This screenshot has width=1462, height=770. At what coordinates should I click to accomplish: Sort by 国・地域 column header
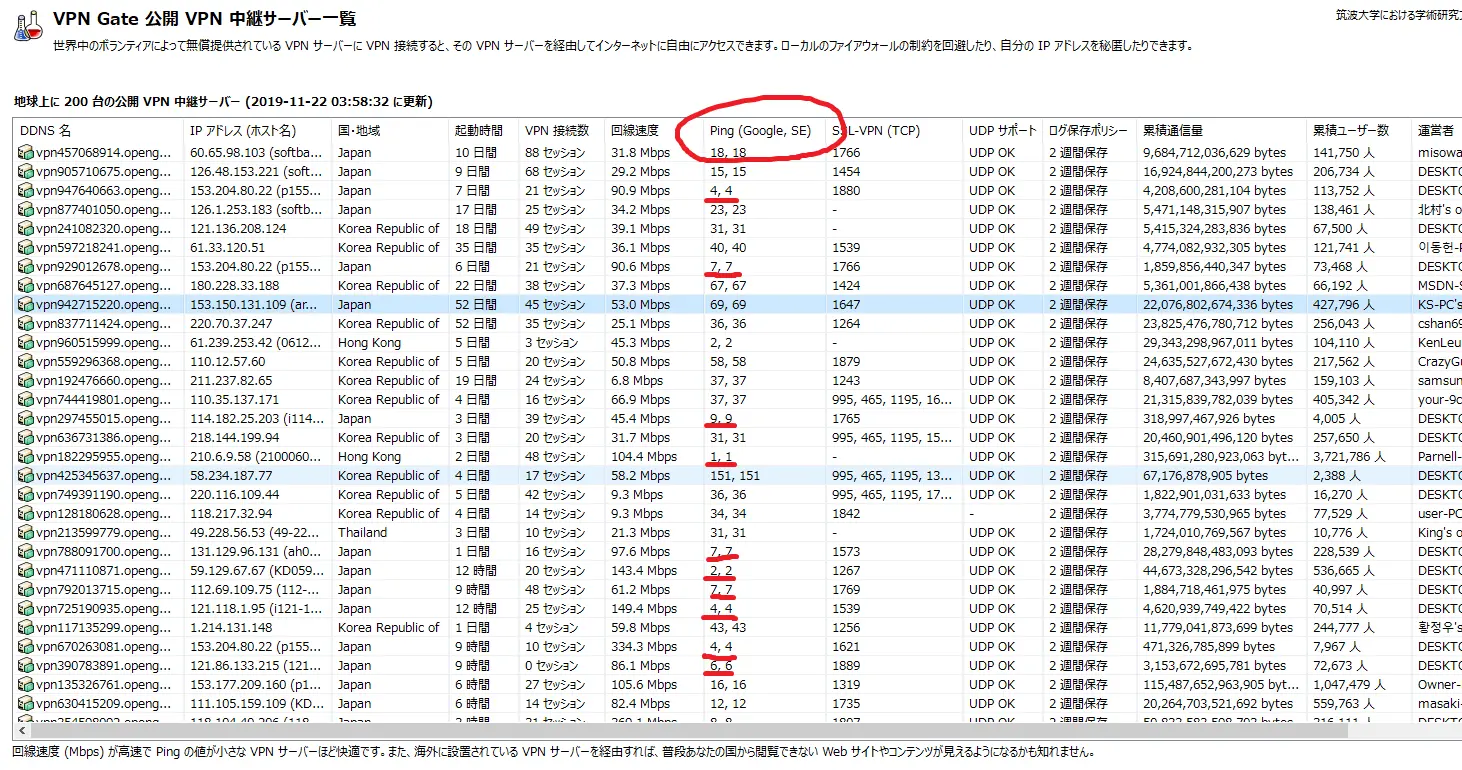(x=359, y=131)
